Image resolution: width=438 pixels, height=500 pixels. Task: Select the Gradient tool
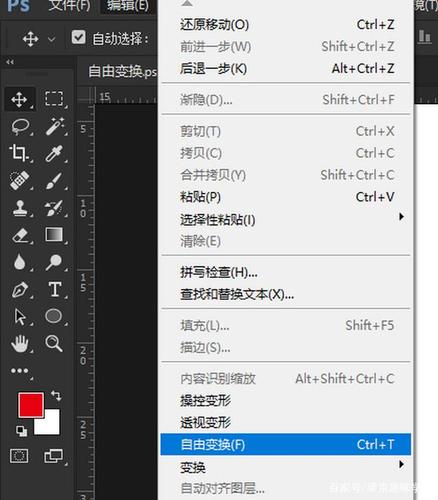tap(54, 235)
